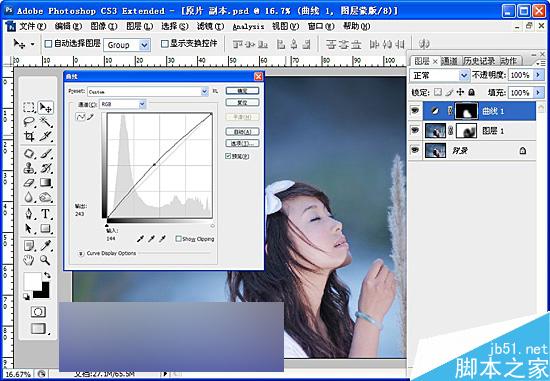Select the Lasso tool
Image resolution: width=550 pixels, height=381 pixels.
(x=29, y=122)
